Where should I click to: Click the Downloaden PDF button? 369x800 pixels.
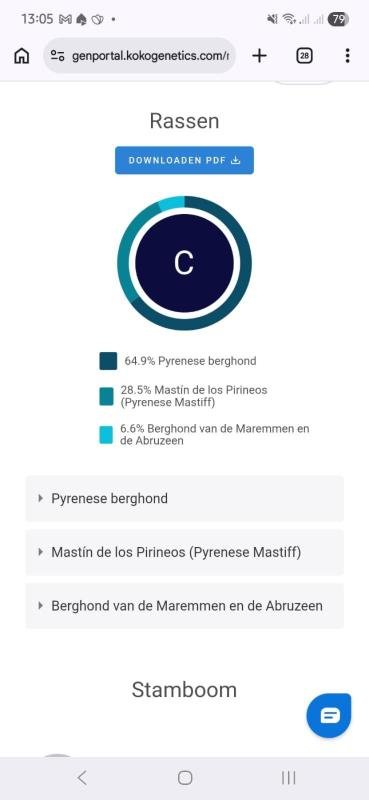click(184, 160)
